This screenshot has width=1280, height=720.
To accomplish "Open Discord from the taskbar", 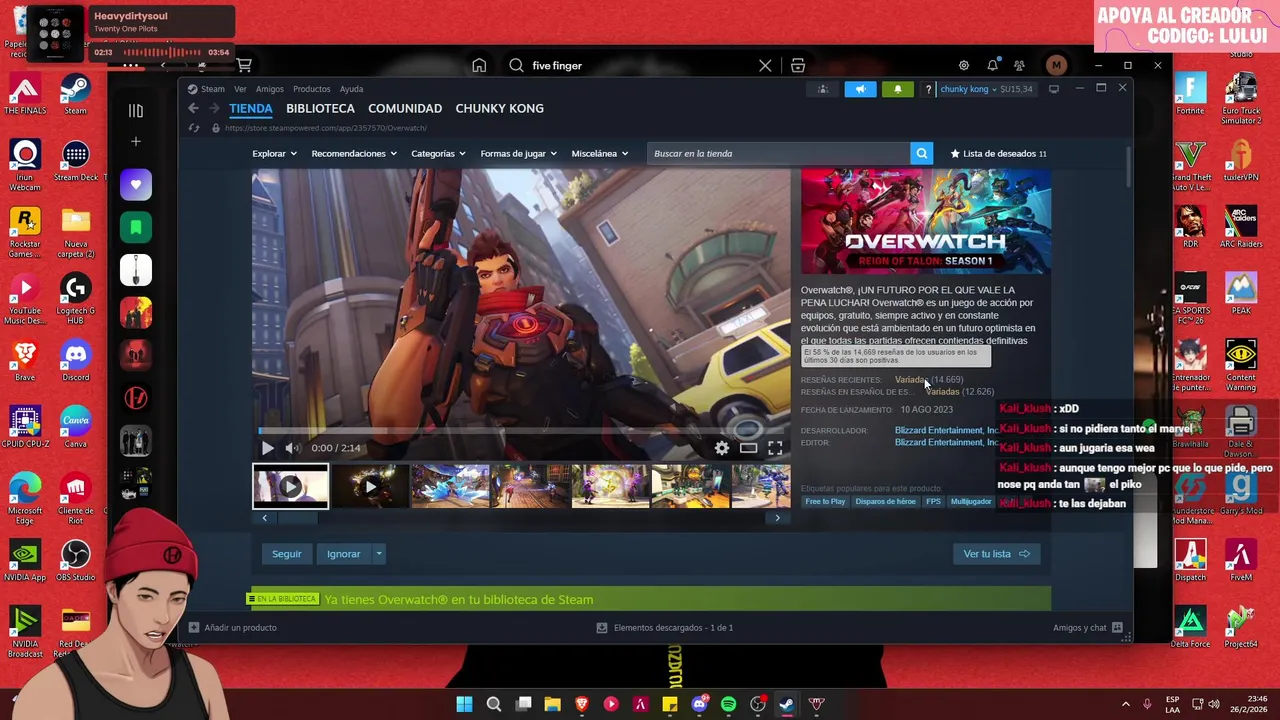I will click(x=699, y=704).
